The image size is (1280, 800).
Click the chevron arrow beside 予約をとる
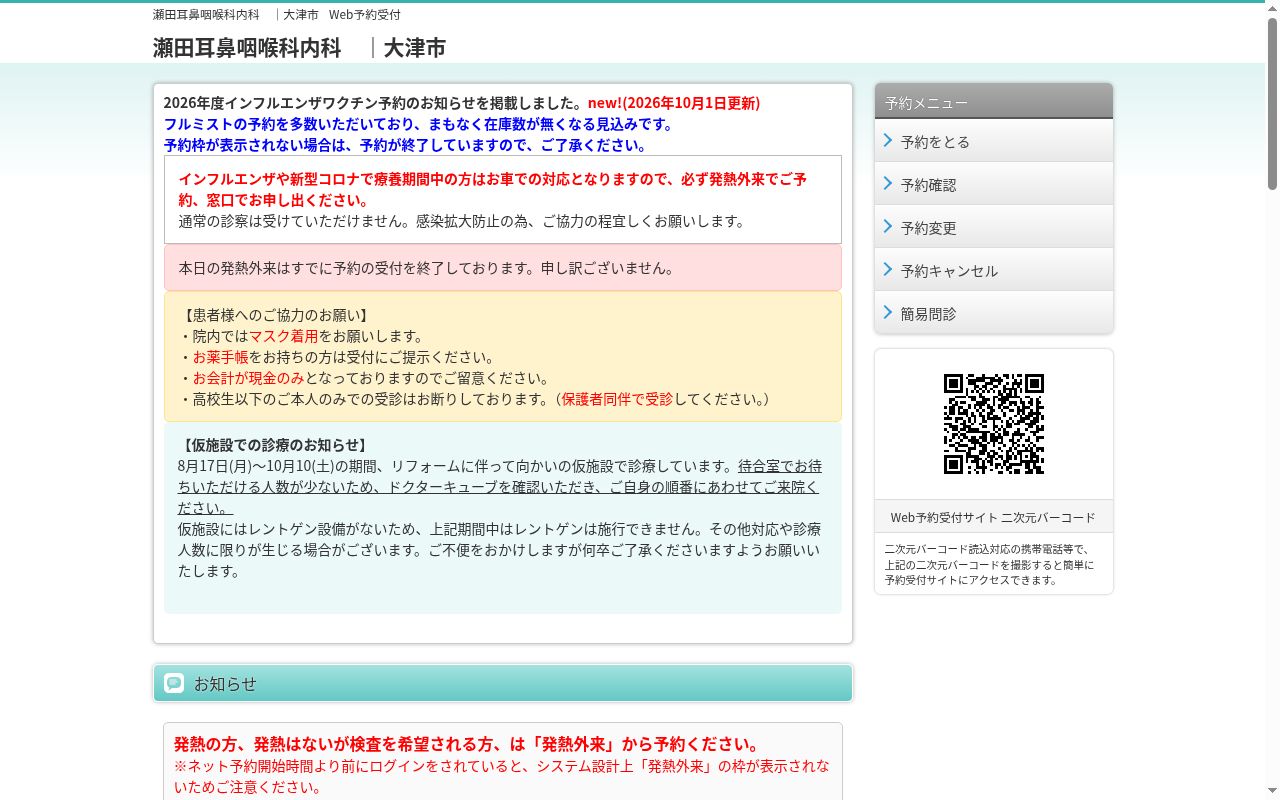coord(887,141)
